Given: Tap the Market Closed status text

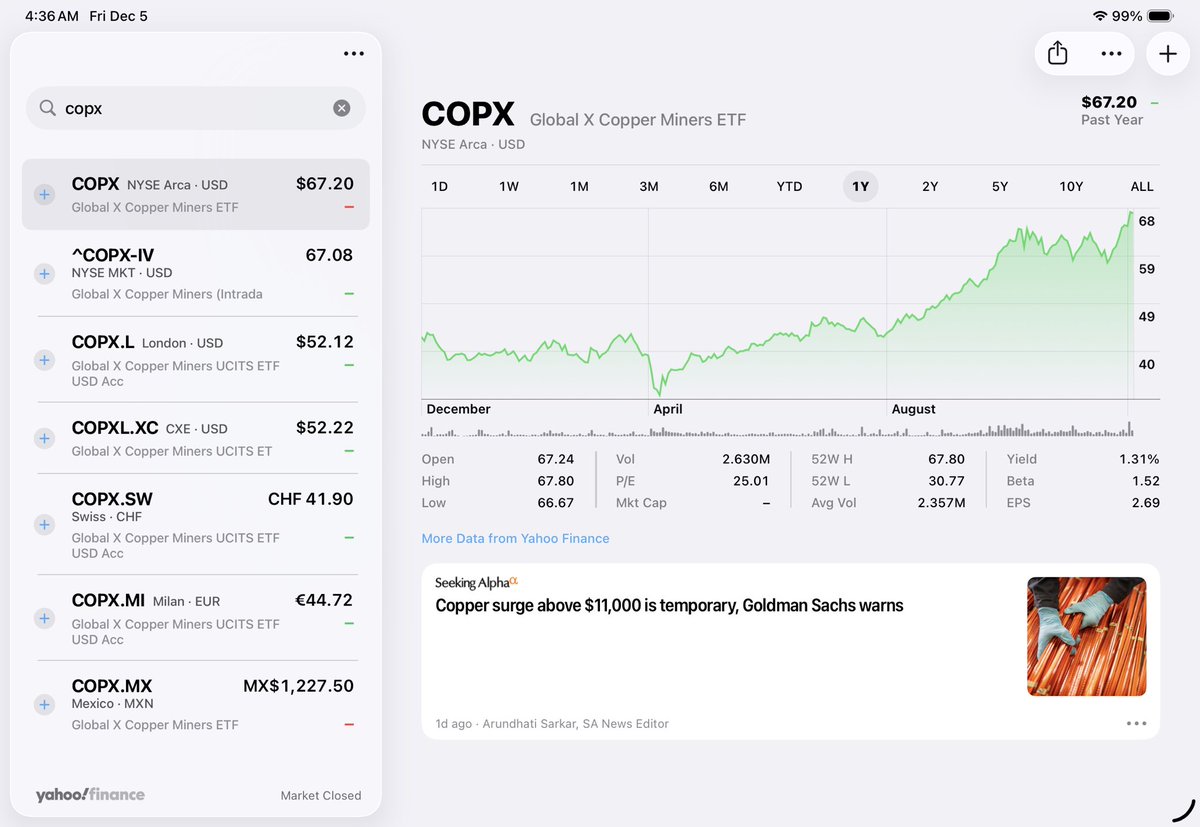Looking at the screenshot, I should [321, 796].
